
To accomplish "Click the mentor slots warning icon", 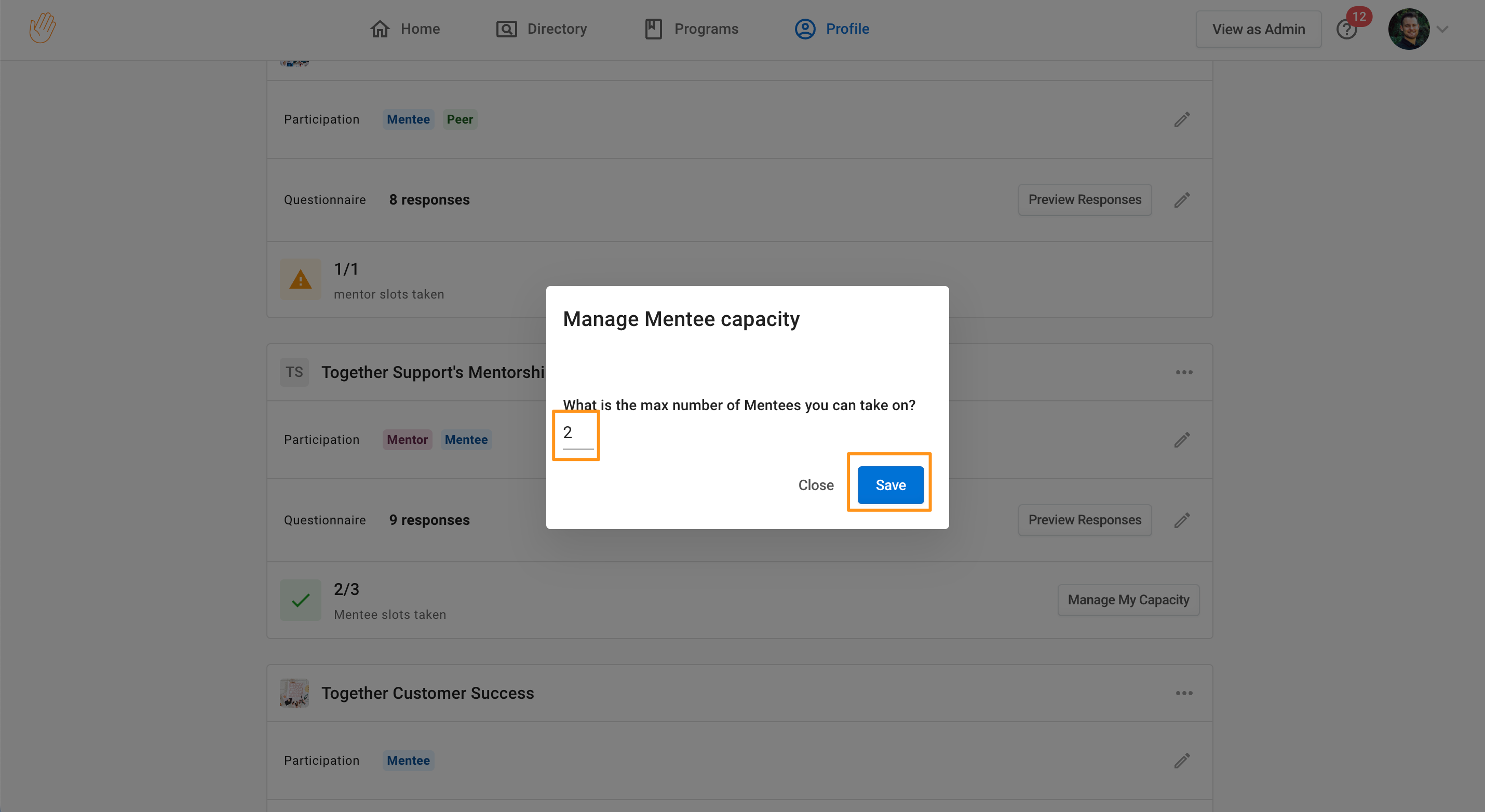I will (x=300, y=279).
